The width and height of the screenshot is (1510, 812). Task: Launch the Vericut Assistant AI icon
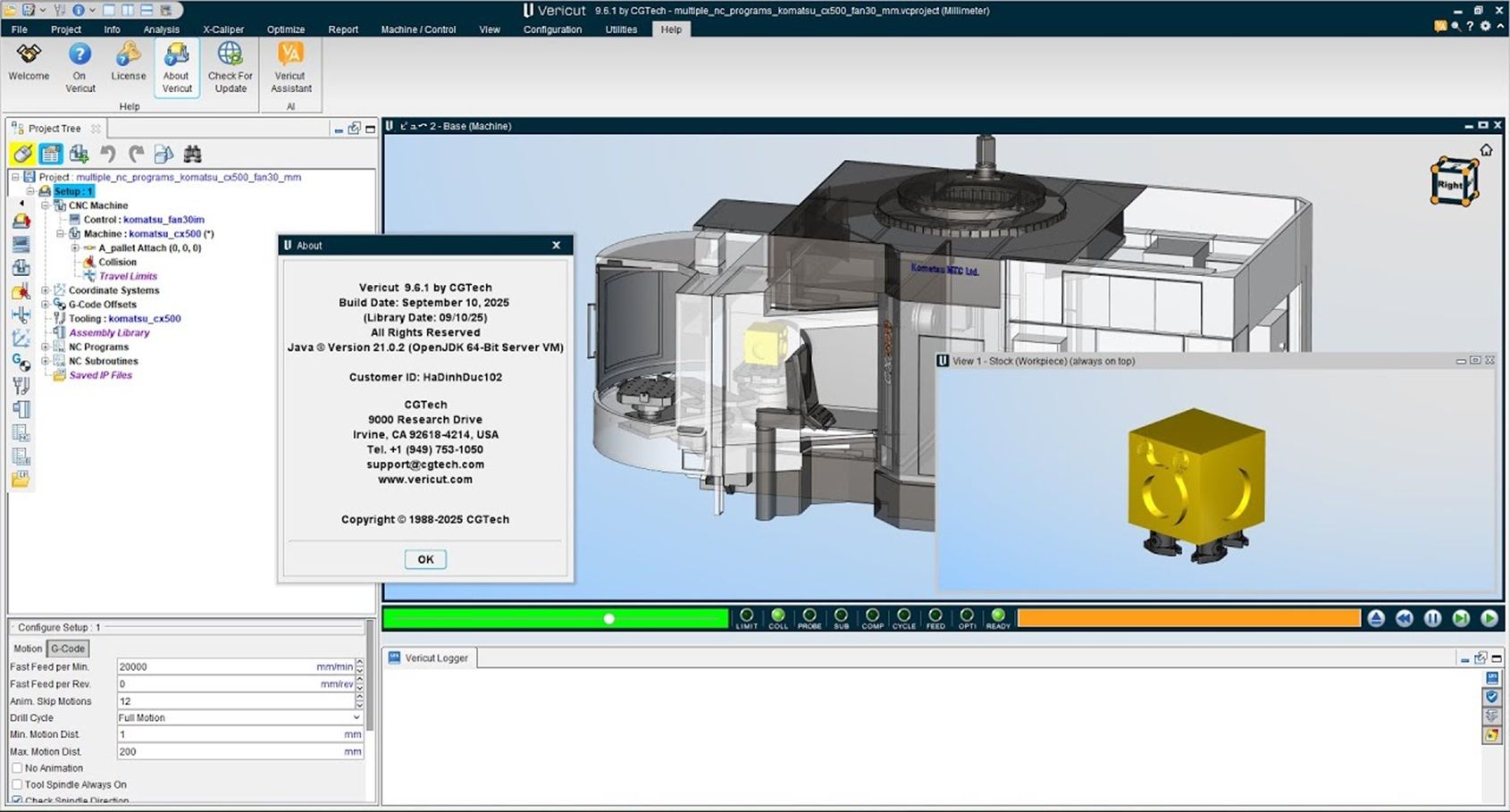tap(291, 67)
